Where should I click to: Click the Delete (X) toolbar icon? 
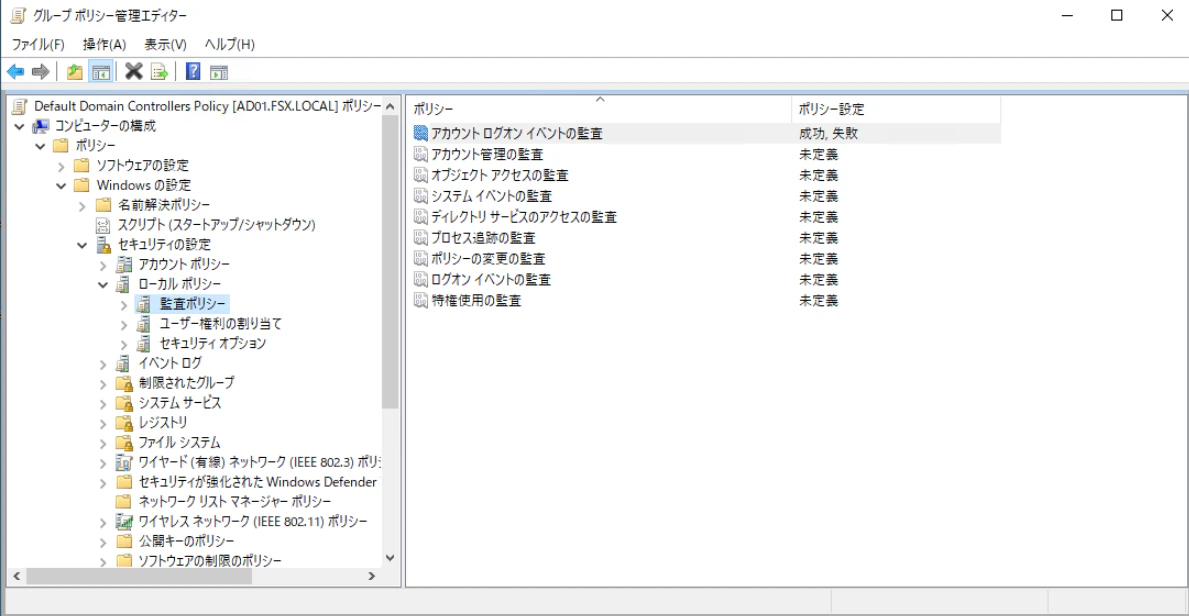[134, 72]
